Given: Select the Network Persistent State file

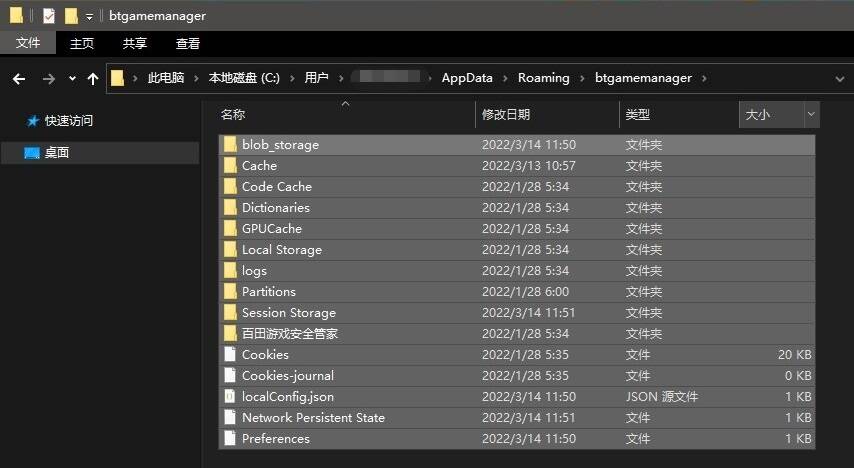Looking at the screenshot, I should 313,417.
